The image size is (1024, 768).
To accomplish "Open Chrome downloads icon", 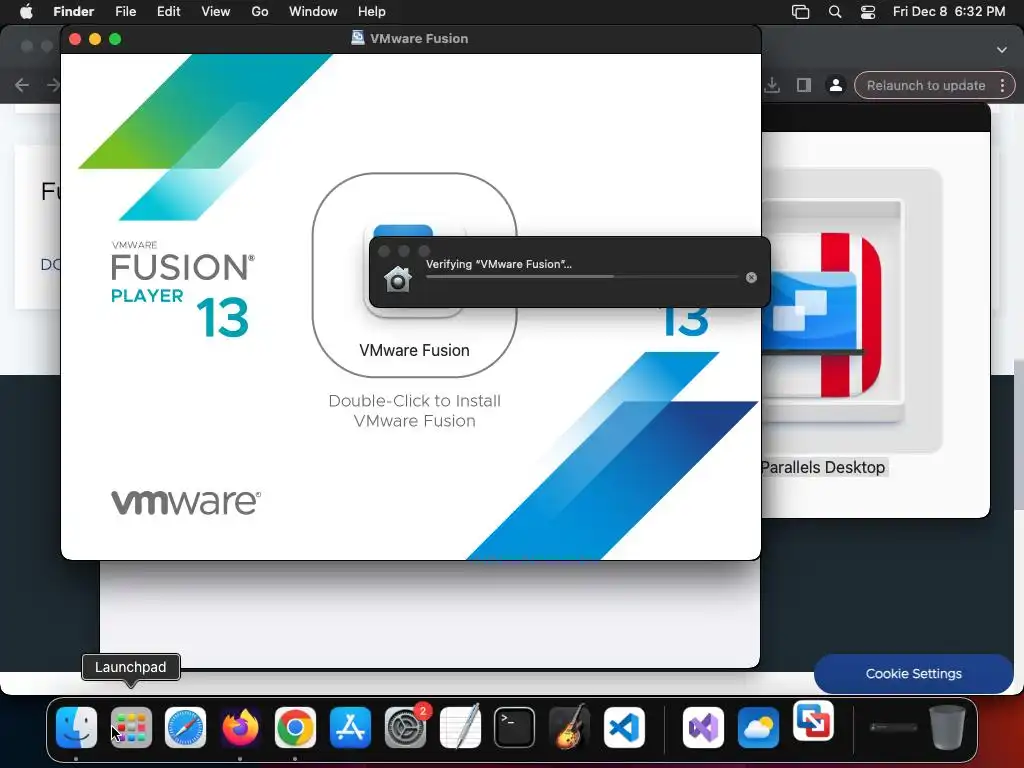I will click(772, 86).
